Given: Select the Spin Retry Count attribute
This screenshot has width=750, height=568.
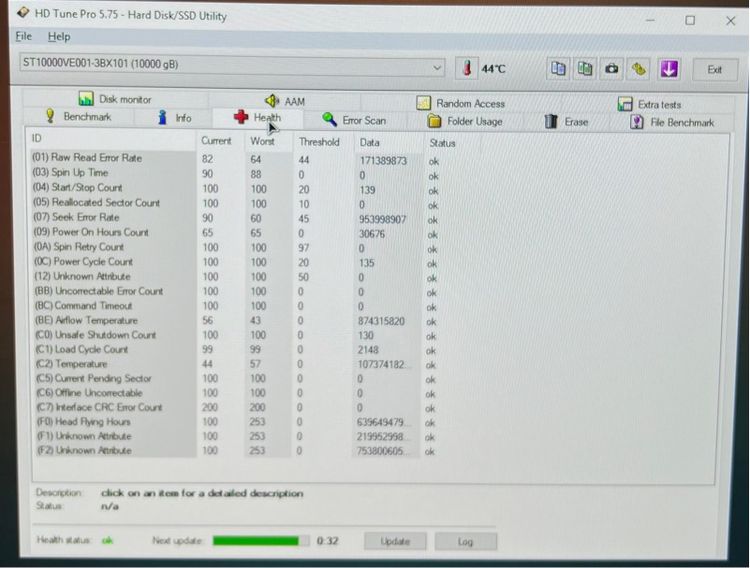Looking at the screenshot, I should 79,246.
